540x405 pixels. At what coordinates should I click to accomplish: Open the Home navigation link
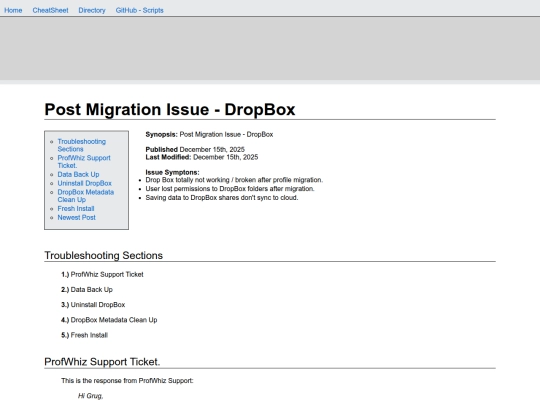click(x=13, y=10)
